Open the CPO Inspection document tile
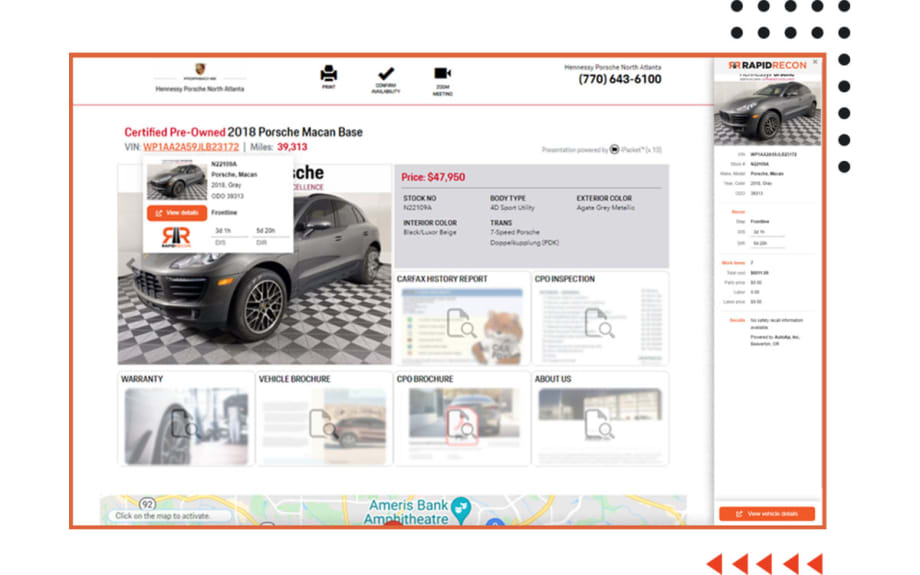Image resolution: width=920 pixels, height=575 pixels. [x=600, y=319]
